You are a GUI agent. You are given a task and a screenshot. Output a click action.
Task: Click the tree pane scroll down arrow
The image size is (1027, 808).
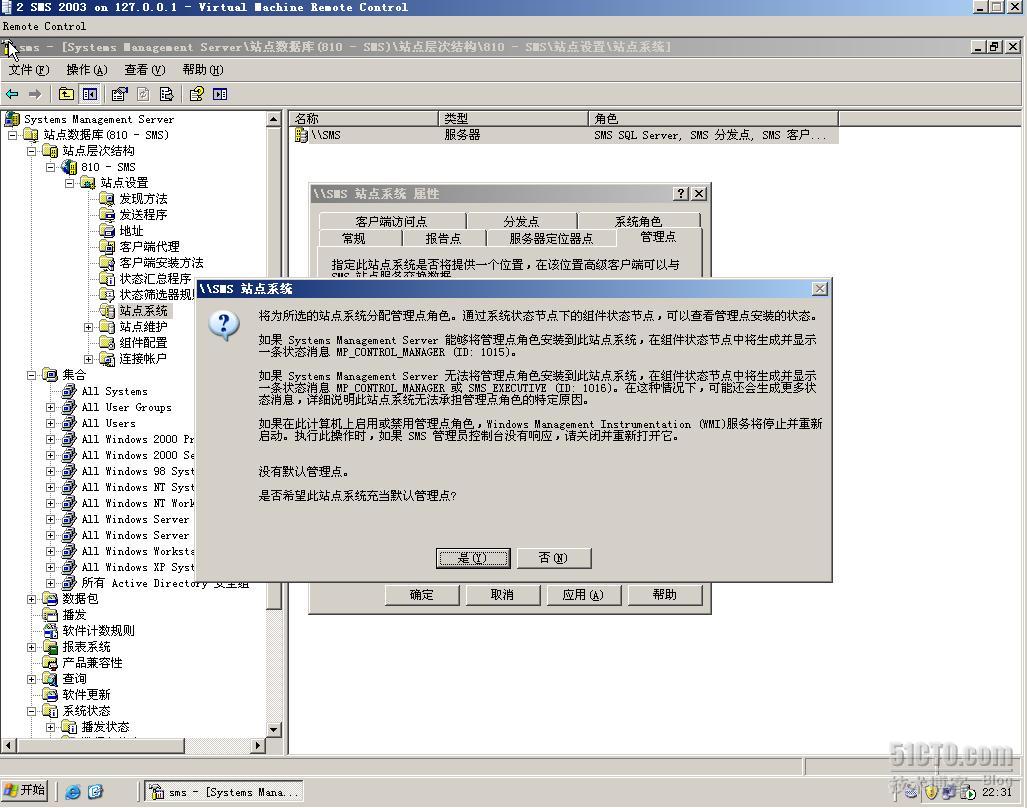274,729
